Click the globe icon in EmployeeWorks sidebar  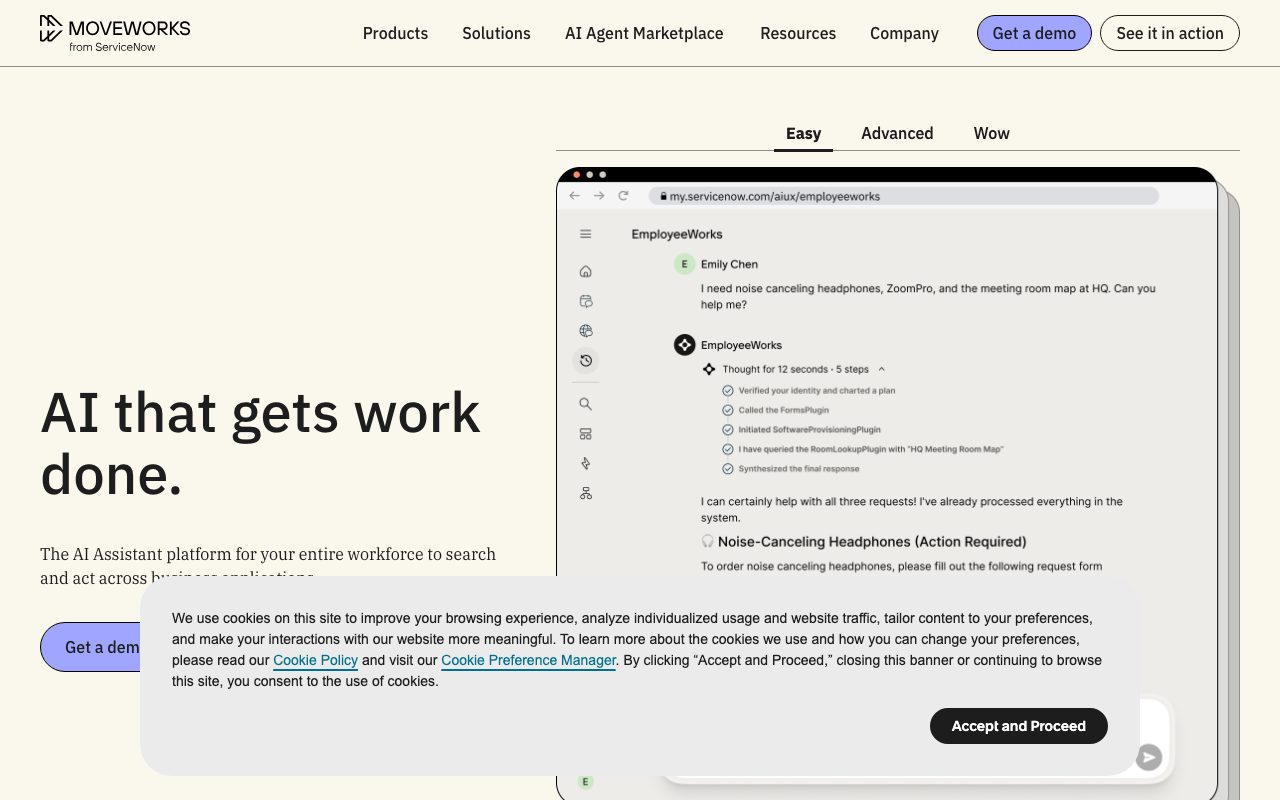point(586,331)
